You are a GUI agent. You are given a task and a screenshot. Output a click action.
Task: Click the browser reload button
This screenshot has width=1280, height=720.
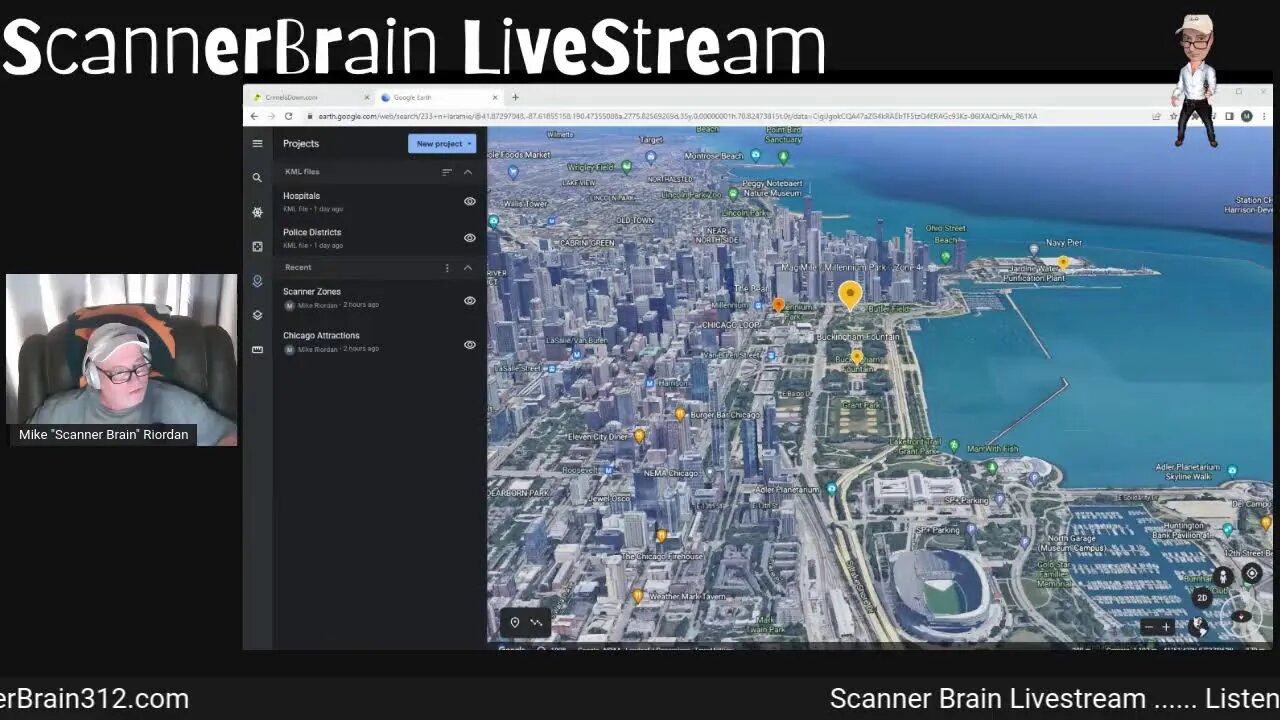pos(289,116)
